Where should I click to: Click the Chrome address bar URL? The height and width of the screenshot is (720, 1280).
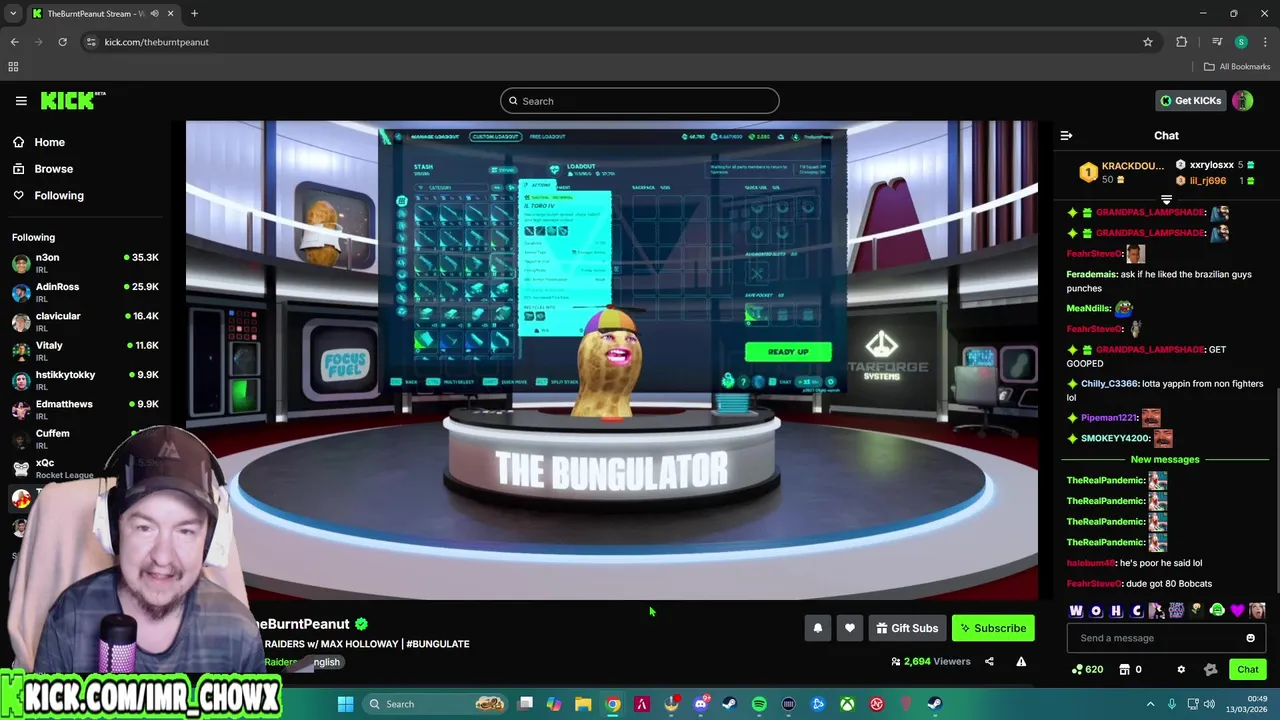157,42
